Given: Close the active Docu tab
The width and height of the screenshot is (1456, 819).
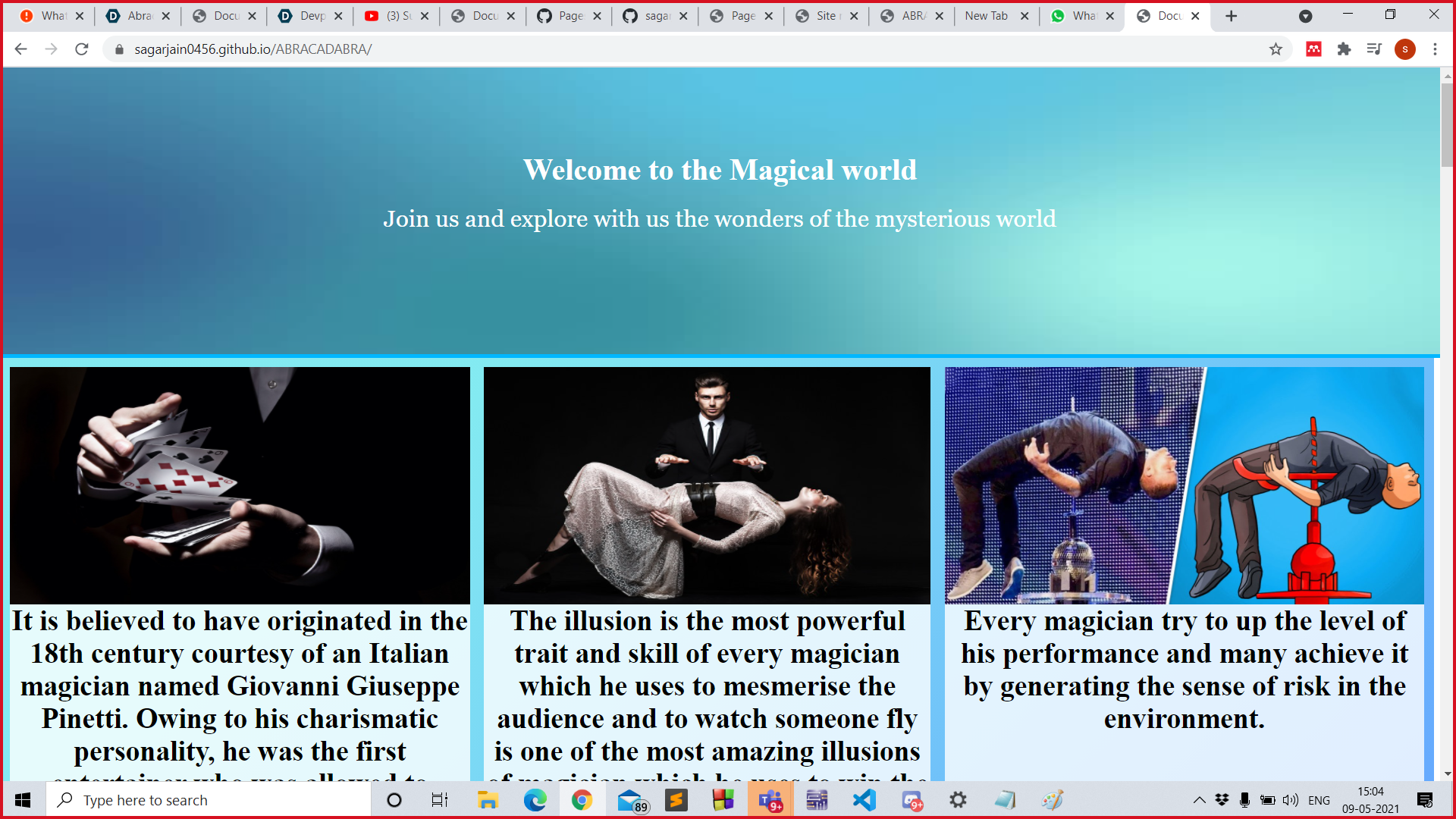Looking at the screenshot, I should pyautogui.click(x=1196, y=16).
